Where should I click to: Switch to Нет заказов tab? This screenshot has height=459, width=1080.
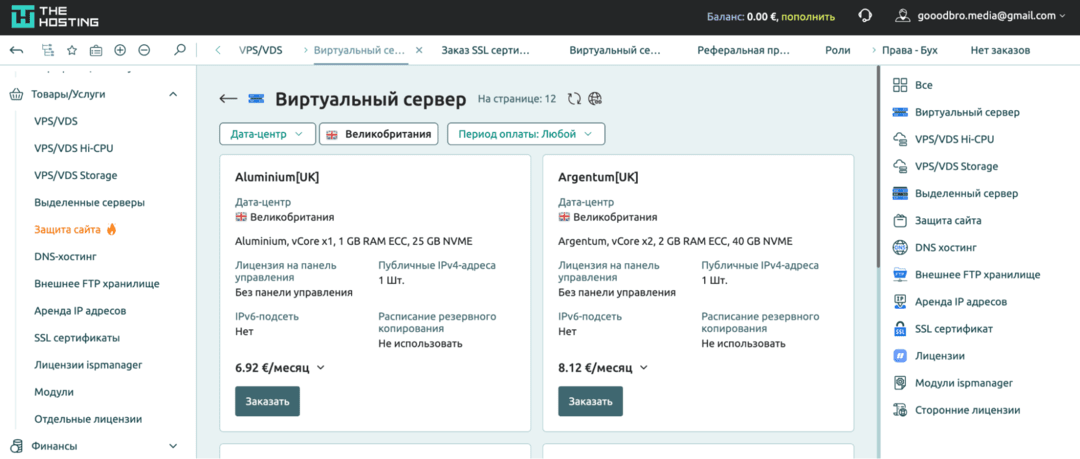(1000, 50)
